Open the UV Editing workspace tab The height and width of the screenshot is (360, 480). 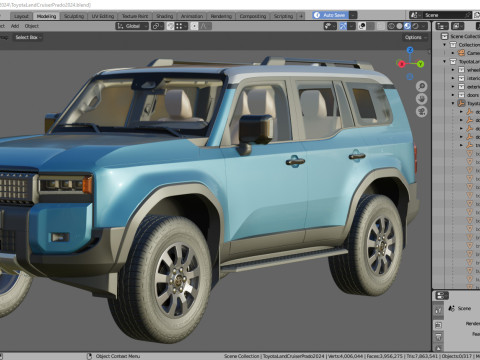(103, 16)
